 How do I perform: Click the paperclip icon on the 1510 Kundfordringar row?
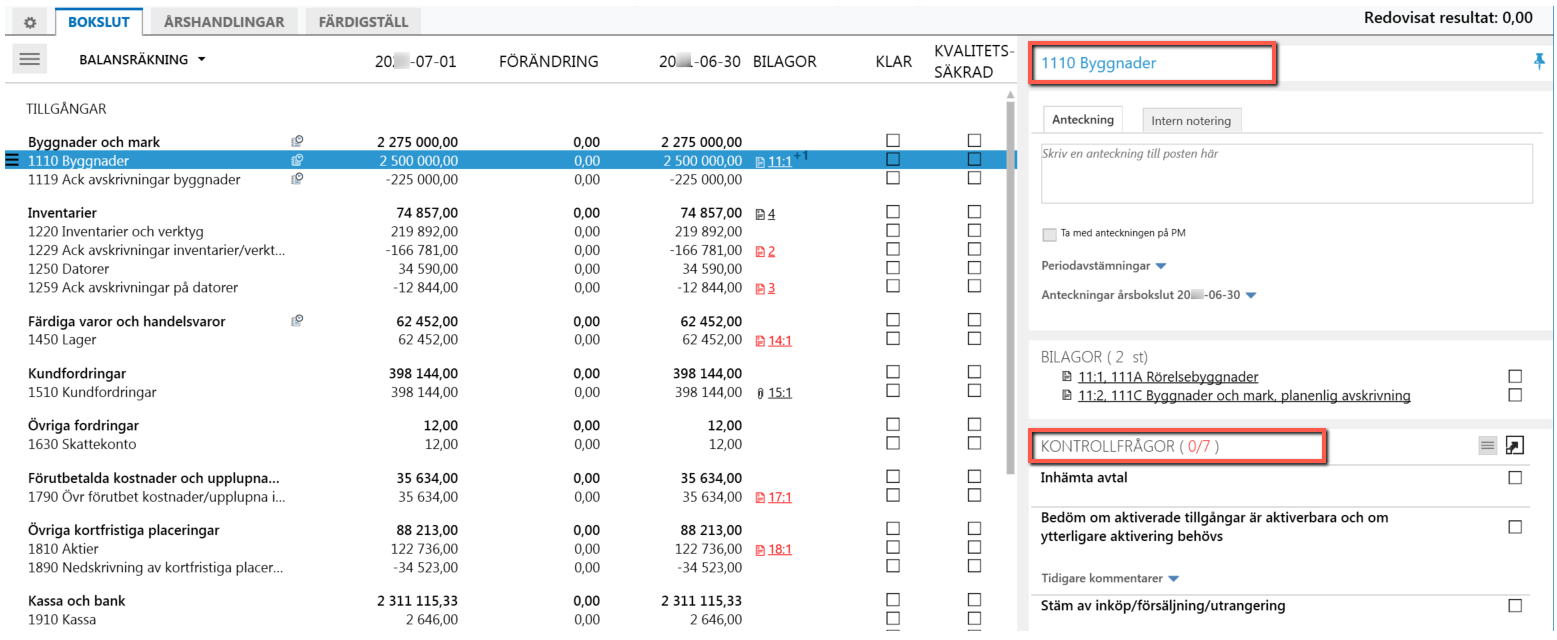761,393
